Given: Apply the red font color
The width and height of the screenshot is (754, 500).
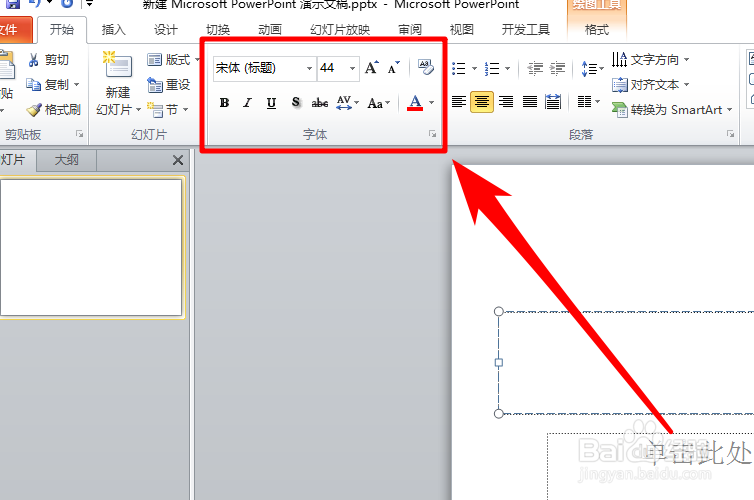Looking at the screenshot, I should pos(415,103).
